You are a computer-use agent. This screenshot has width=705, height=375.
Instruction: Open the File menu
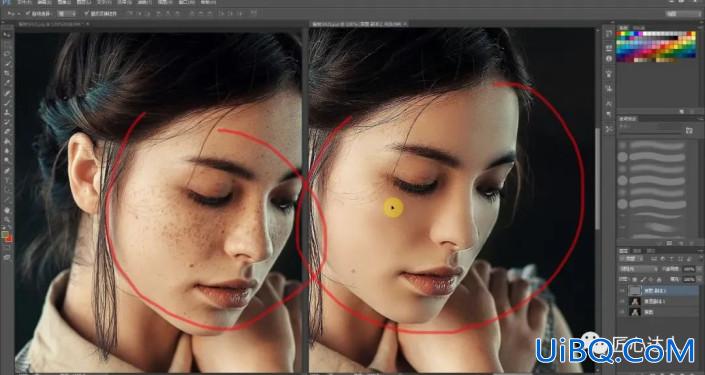[25, 2]
